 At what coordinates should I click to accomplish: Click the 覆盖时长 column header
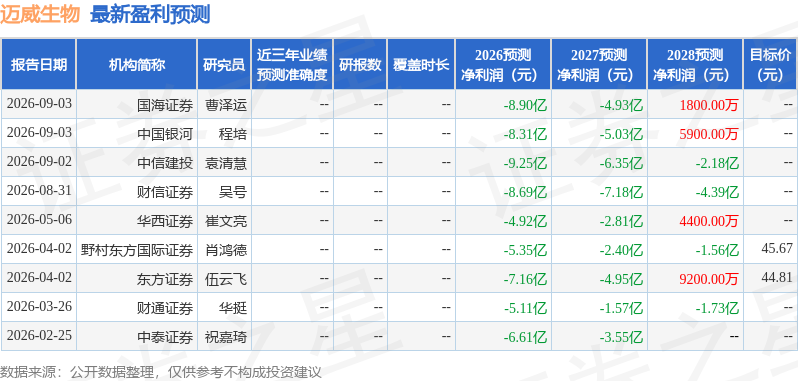(x=421, y=65)
